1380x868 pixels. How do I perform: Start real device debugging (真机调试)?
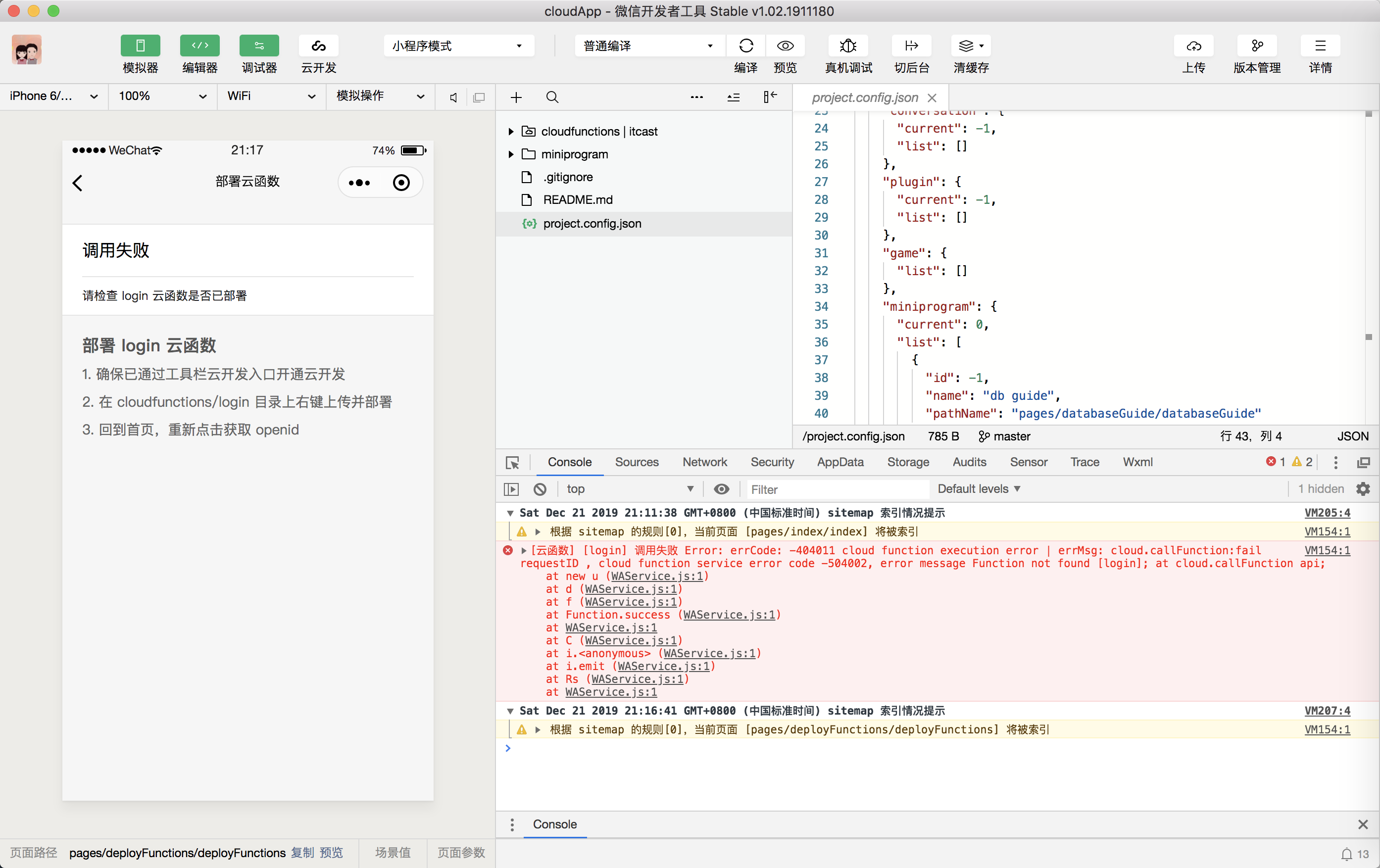[848, 46]
